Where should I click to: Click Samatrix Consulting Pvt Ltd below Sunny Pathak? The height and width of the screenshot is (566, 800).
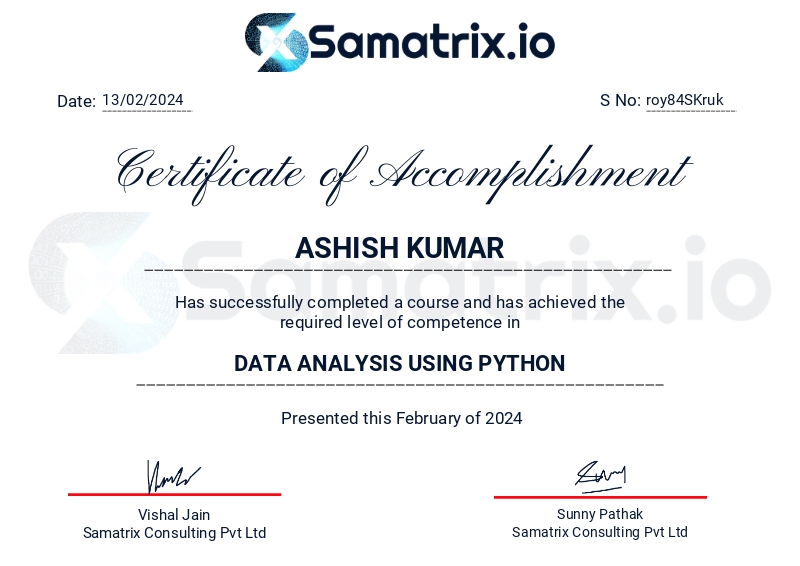(600, 533)
